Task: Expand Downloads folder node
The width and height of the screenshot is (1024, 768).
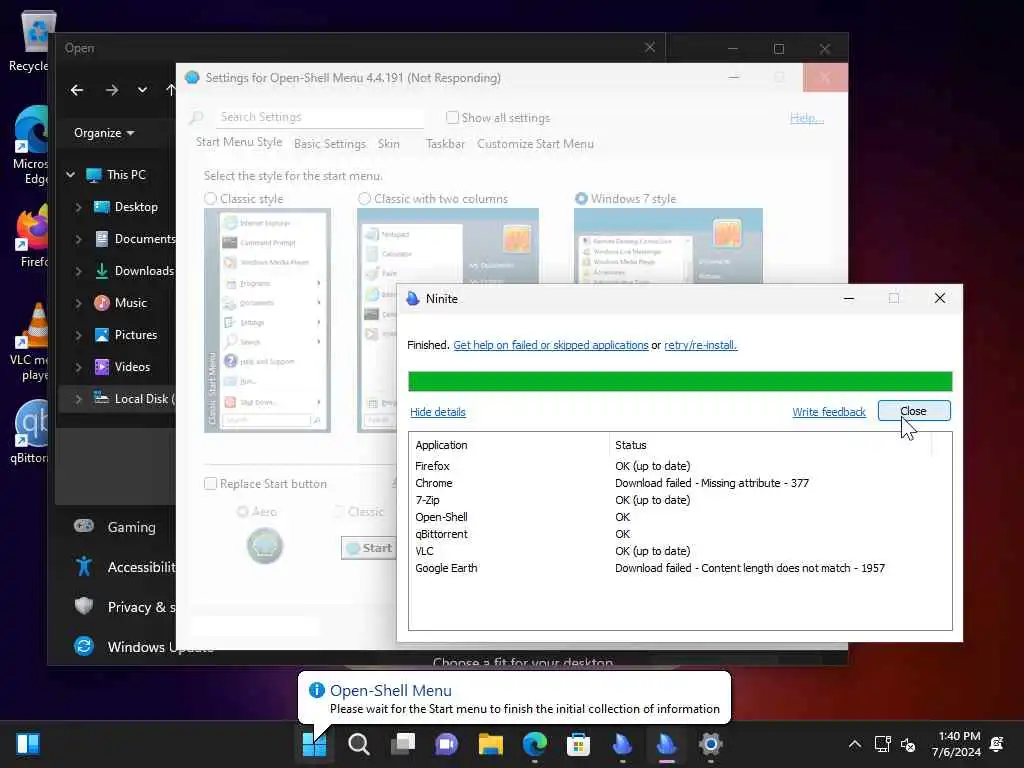Action: (78, 271)
